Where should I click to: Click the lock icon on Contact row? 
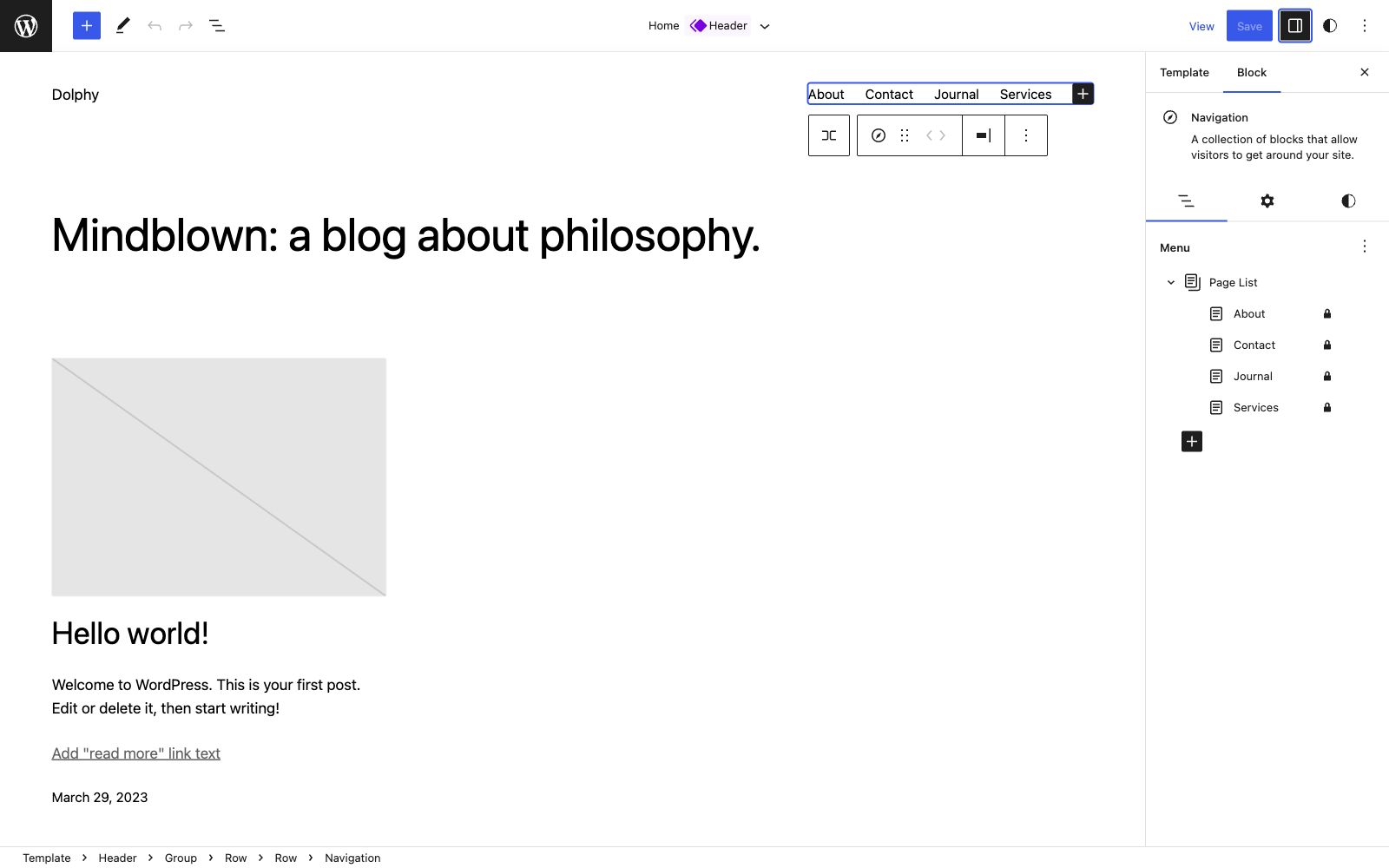1327,345
